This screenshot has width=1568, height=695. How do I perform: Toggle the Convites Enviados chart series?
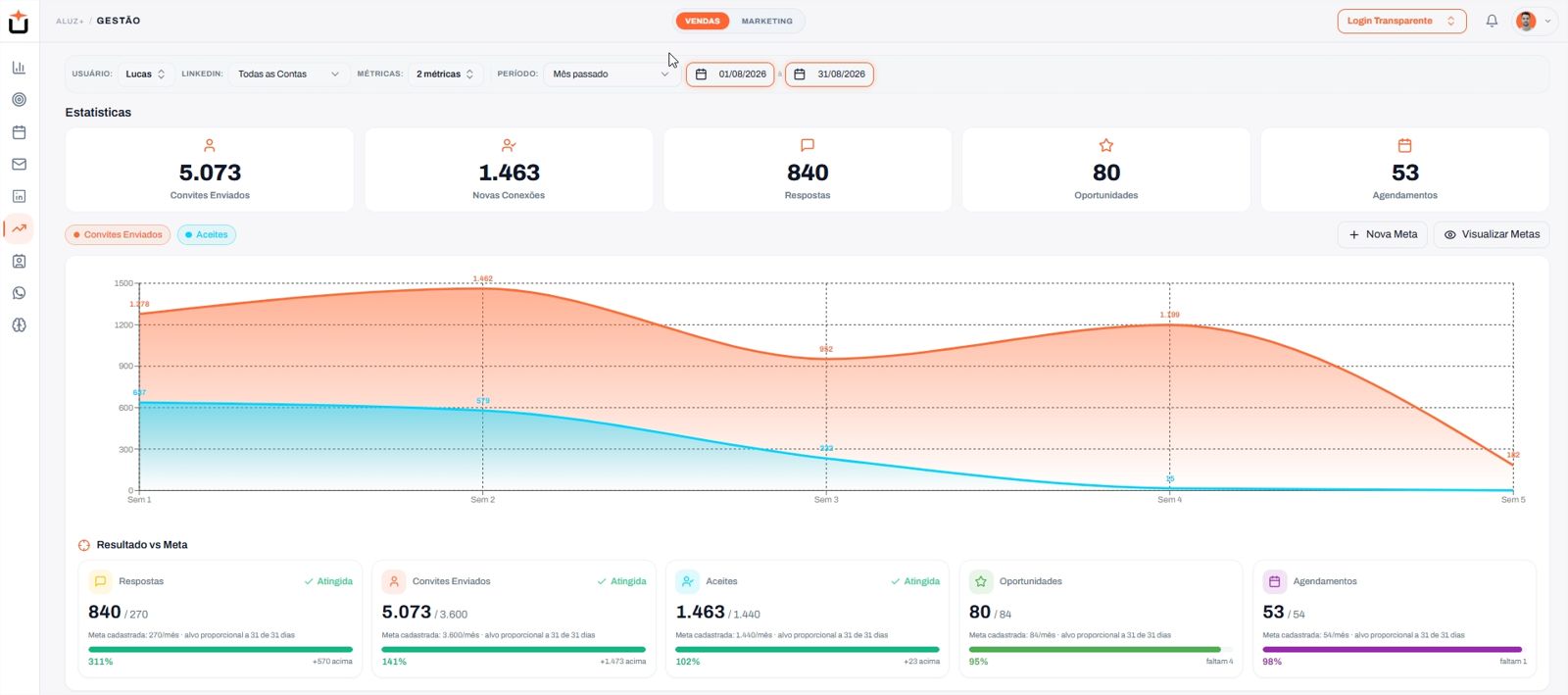point(118,234)
